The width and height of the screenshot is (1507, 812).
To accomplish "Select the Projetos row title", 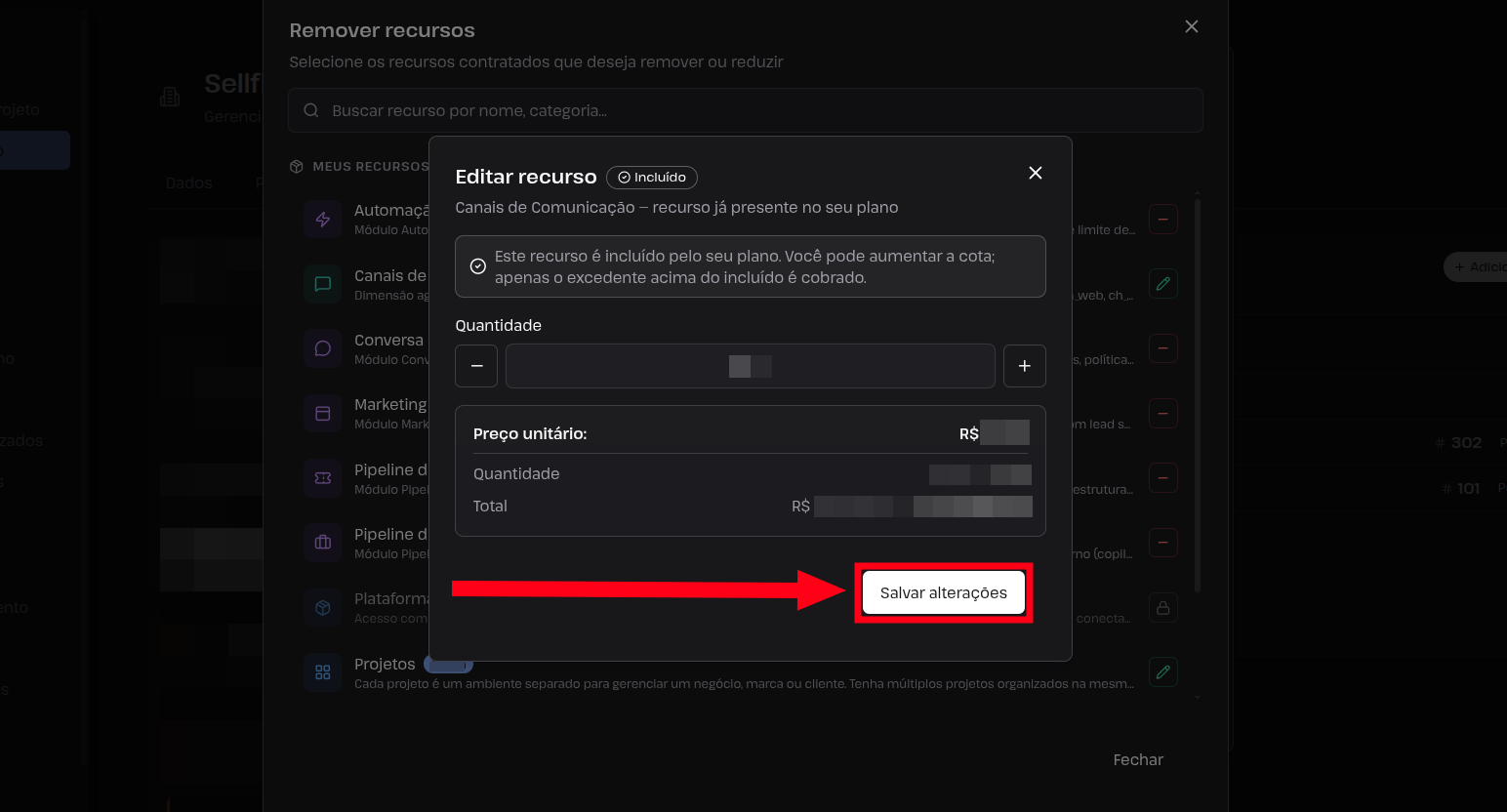I will click(x=385, y=664).
